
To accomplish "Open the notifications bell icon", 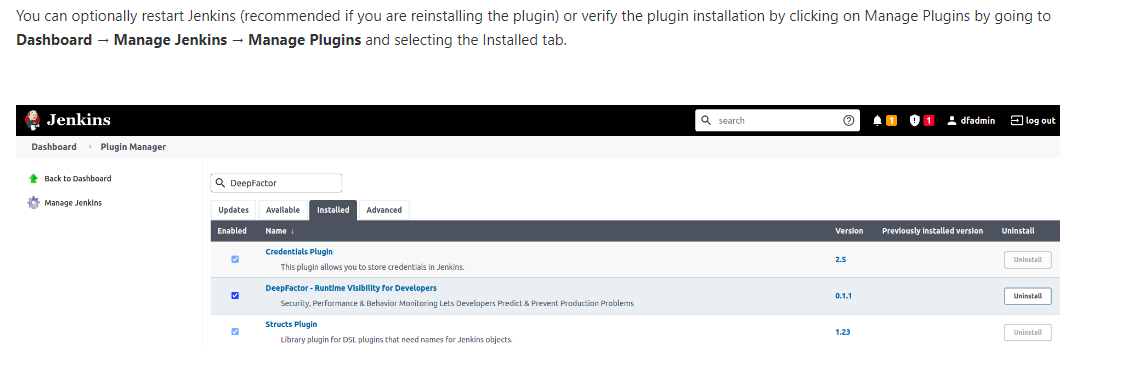I will tap(877, 121).
